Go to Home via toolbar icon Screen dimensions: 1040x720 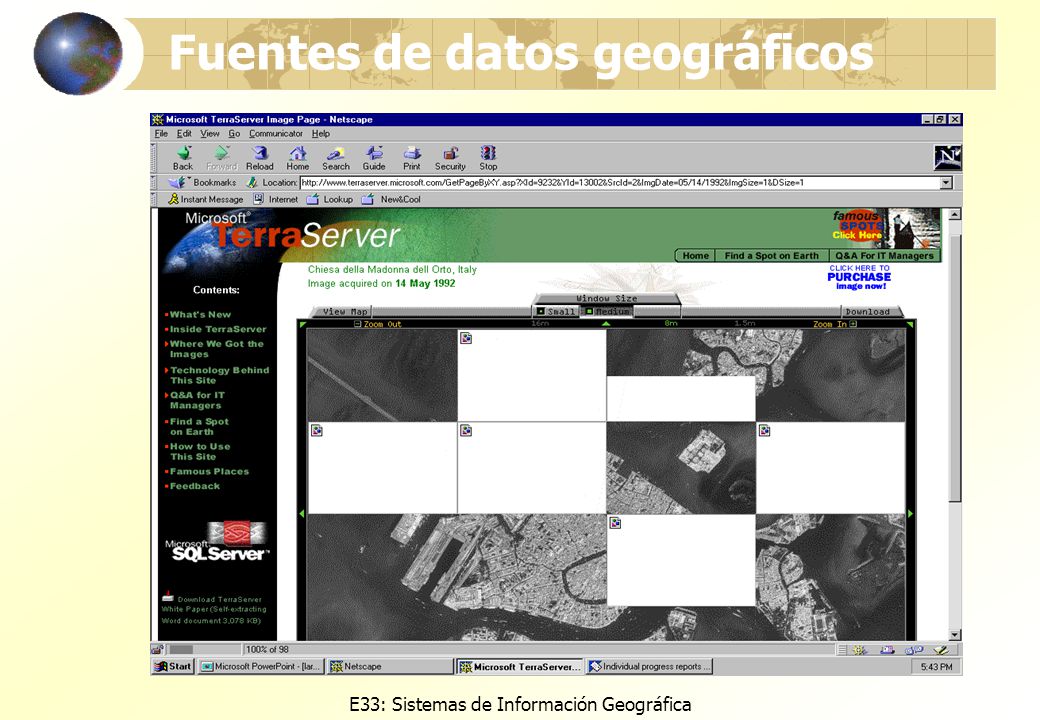tap(298, 158)
